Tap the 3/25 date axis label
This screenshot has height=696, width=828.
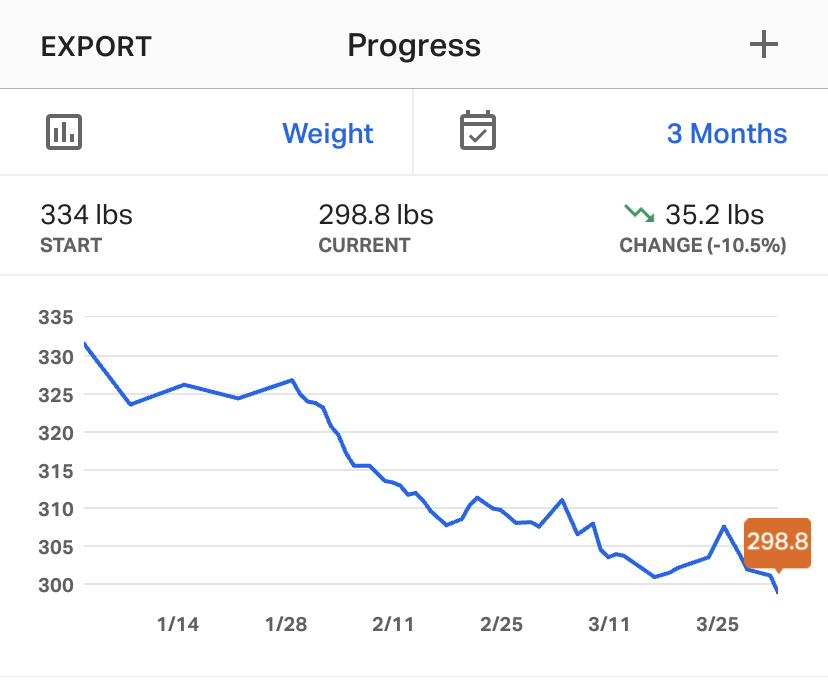[x=717, y=625]
